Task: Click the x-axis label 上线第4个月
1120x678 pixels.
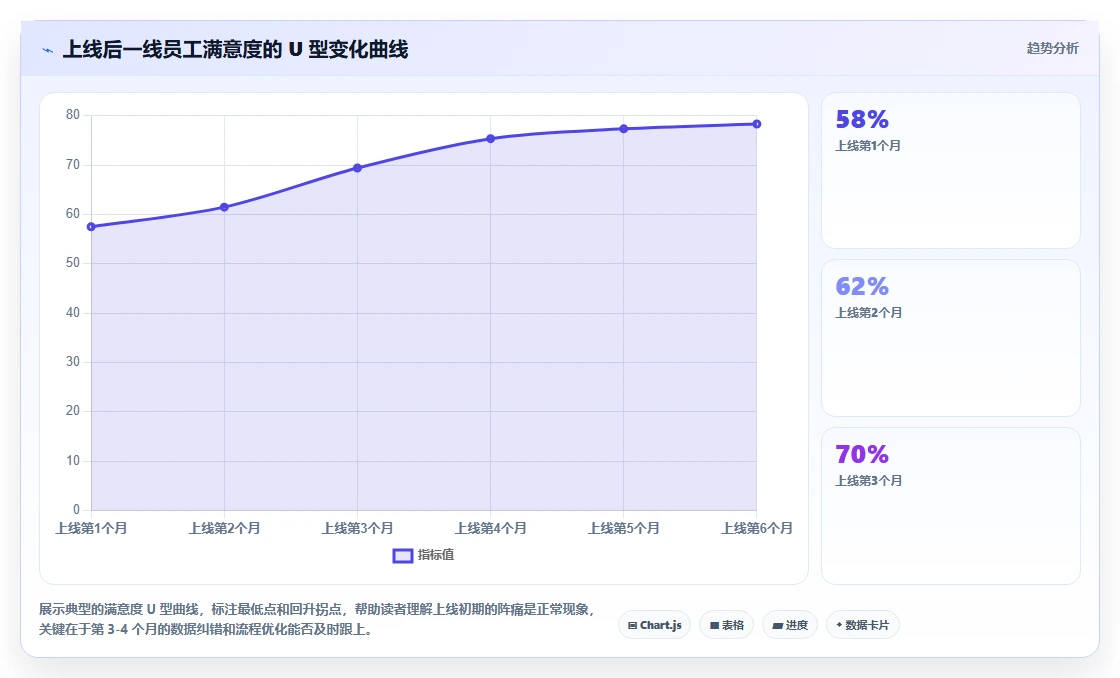Action: point(491,528)
